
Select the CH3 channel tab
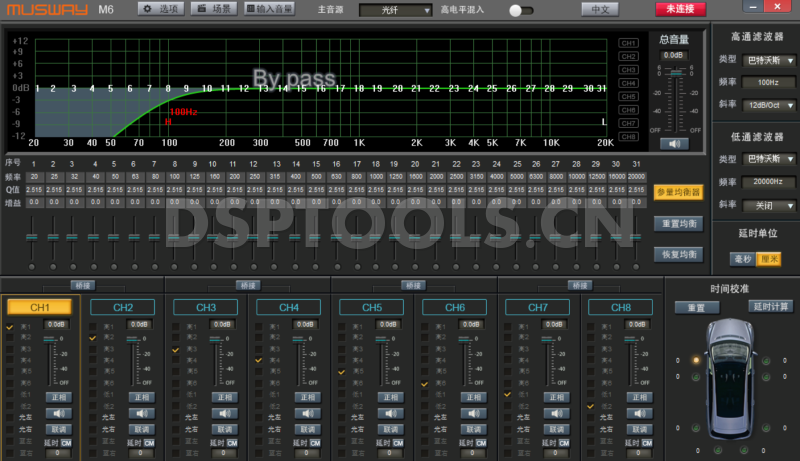click(x=206, y=307)
